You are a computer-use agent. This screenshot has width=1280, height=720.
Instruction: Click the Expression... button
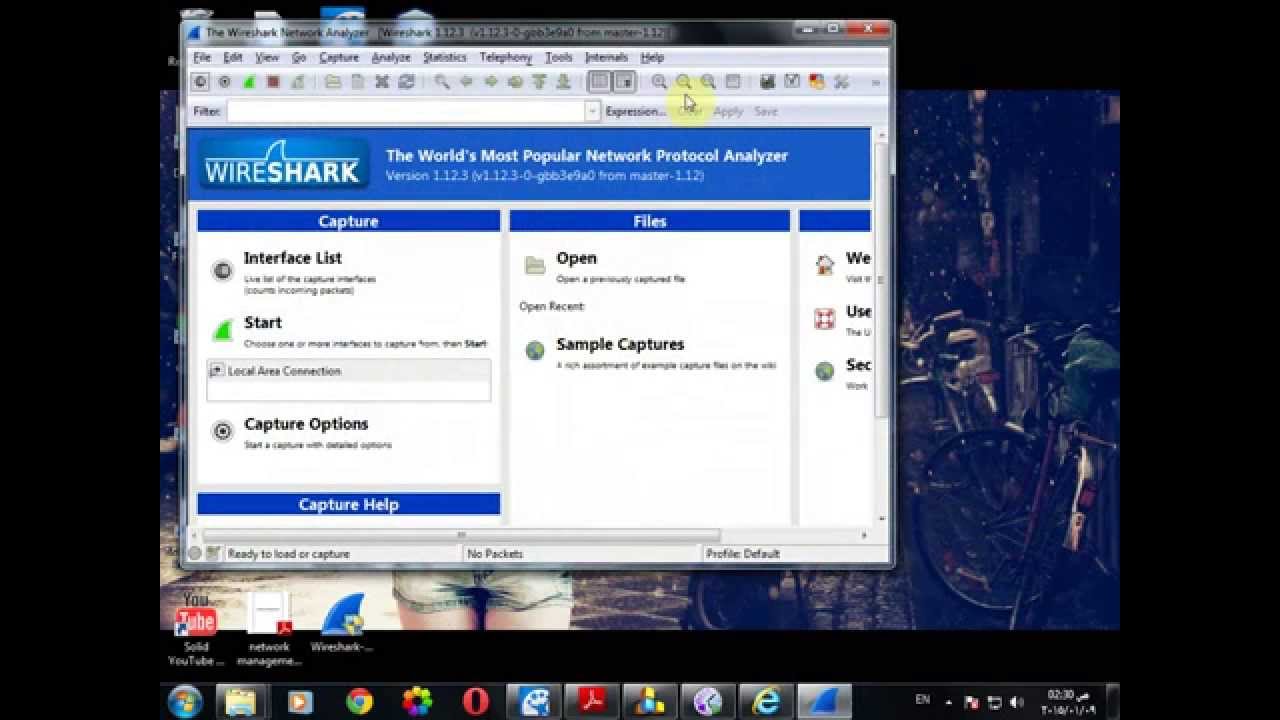click(635, 112)
